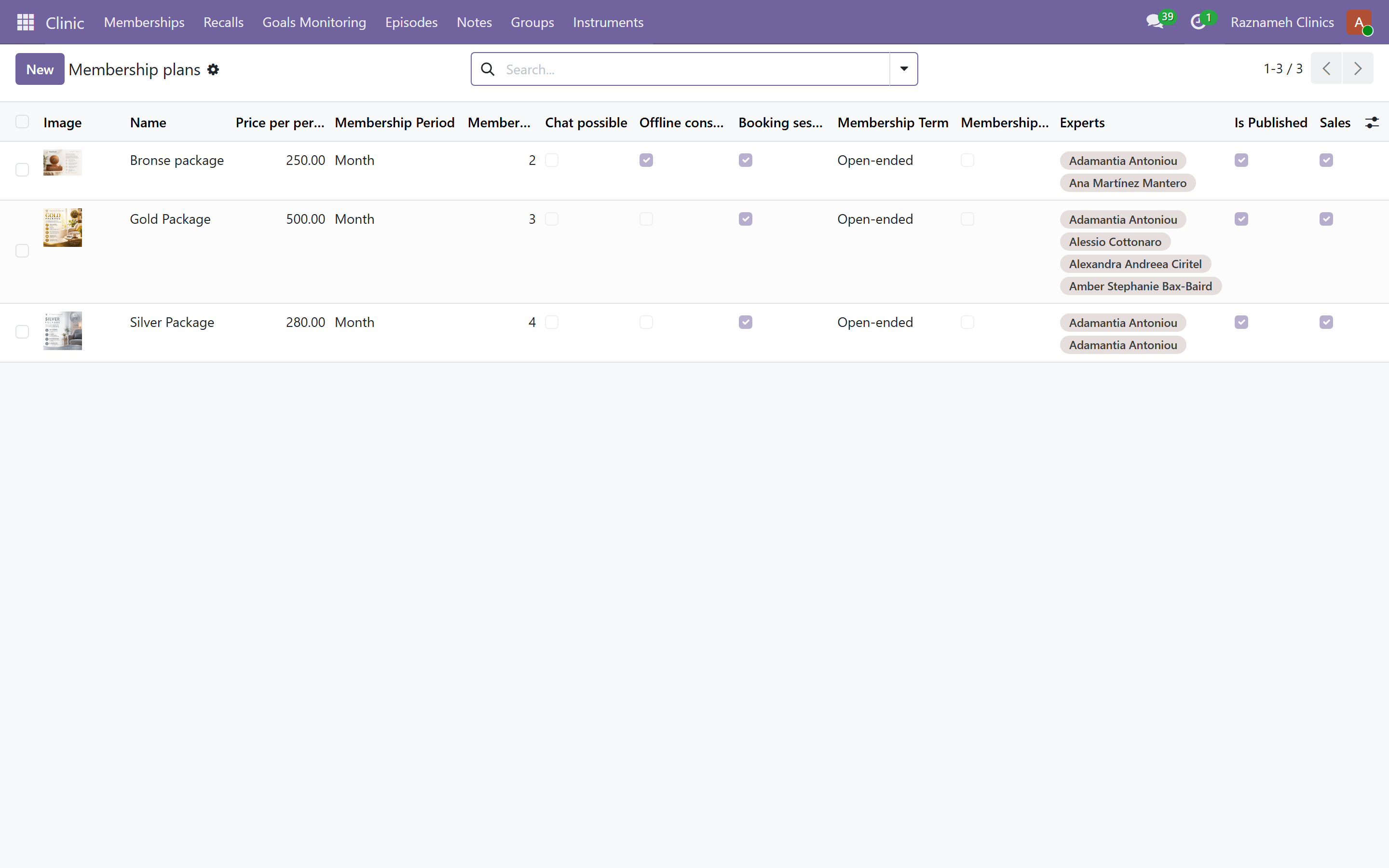This screenshot has width=1389, height=868.
Task: Click the Amber Stephanie Bax-Baird tag
Action: (1140, 286)
